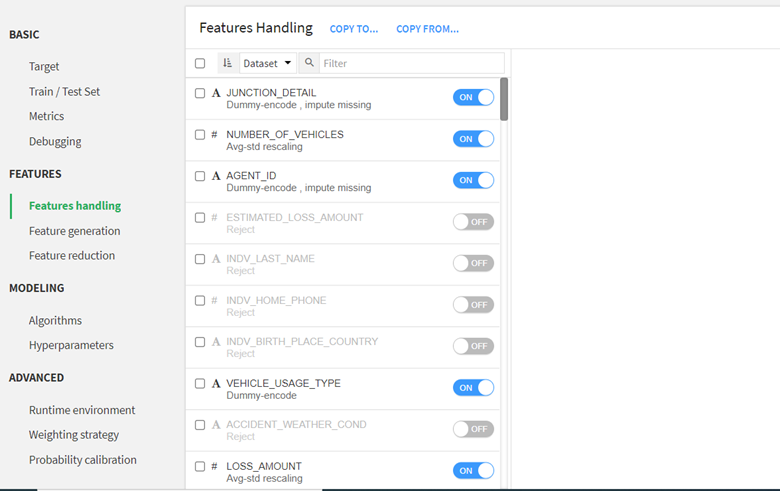The height and width of the screenshot is (491, 780).
Task: Click the COPY FROM... link
Action: pos(427,29)
